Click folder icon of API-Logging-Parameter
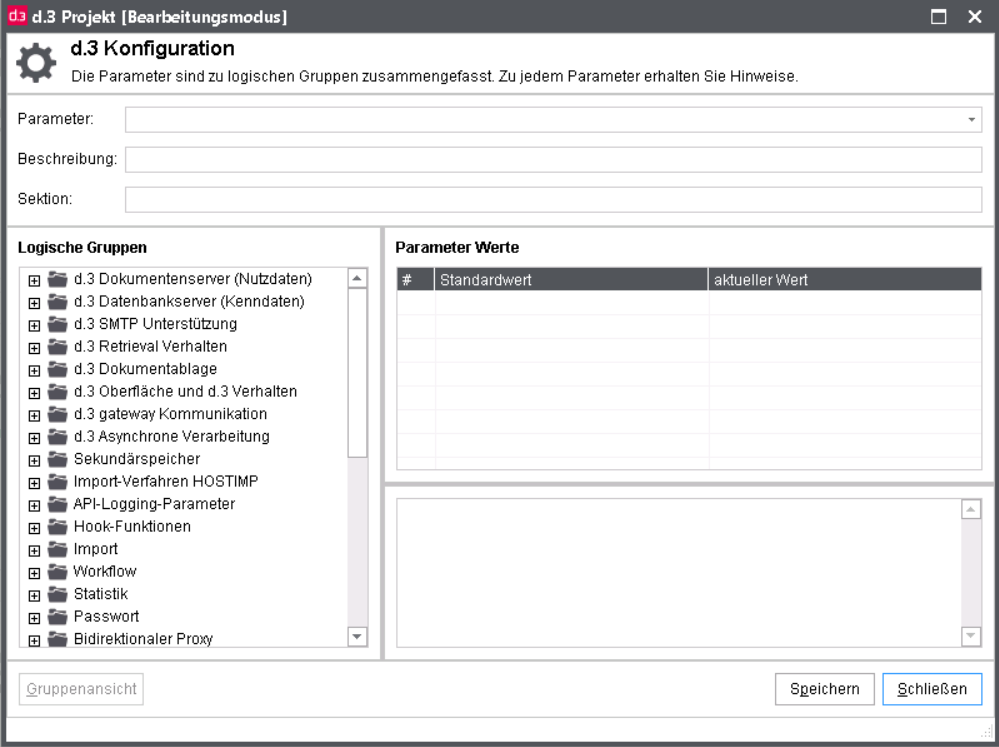999x747 pixels. click(x=57, y=504)
